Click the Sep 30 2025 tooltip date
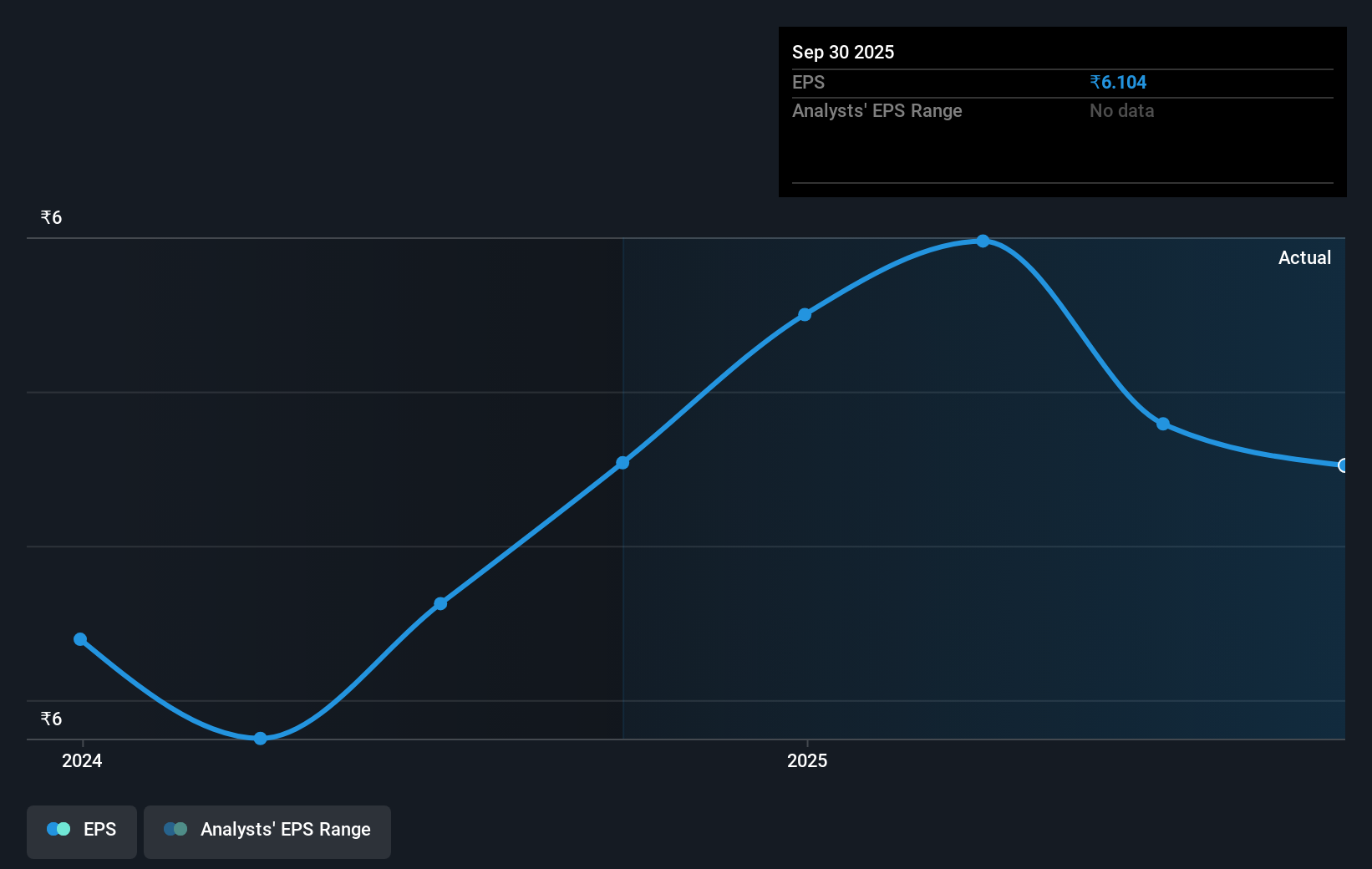The image size is (1372, 869). tap(843, 52)
